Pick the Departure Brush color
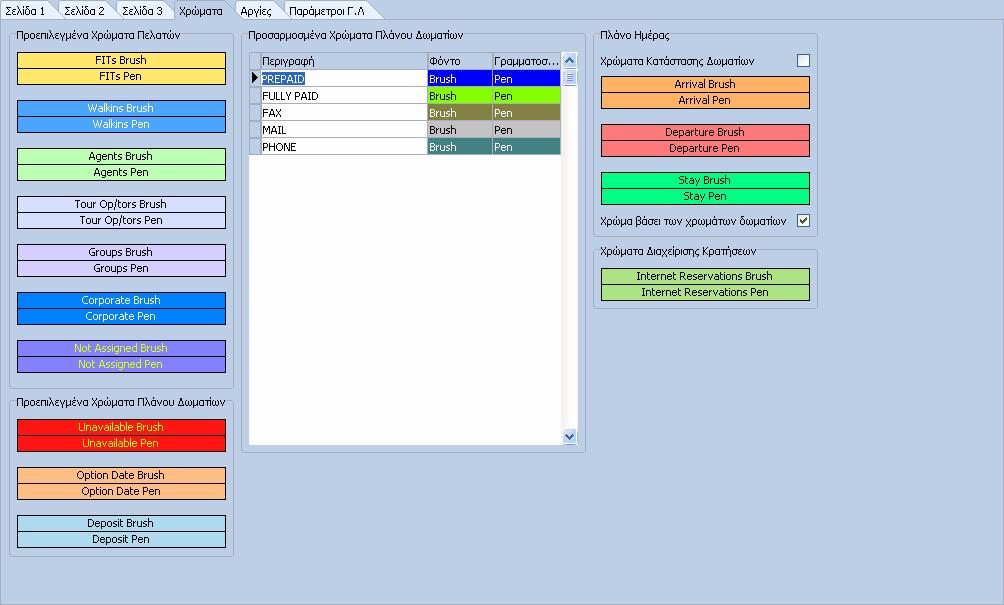This screenshot has height=605, width=1004. point(705,132)
